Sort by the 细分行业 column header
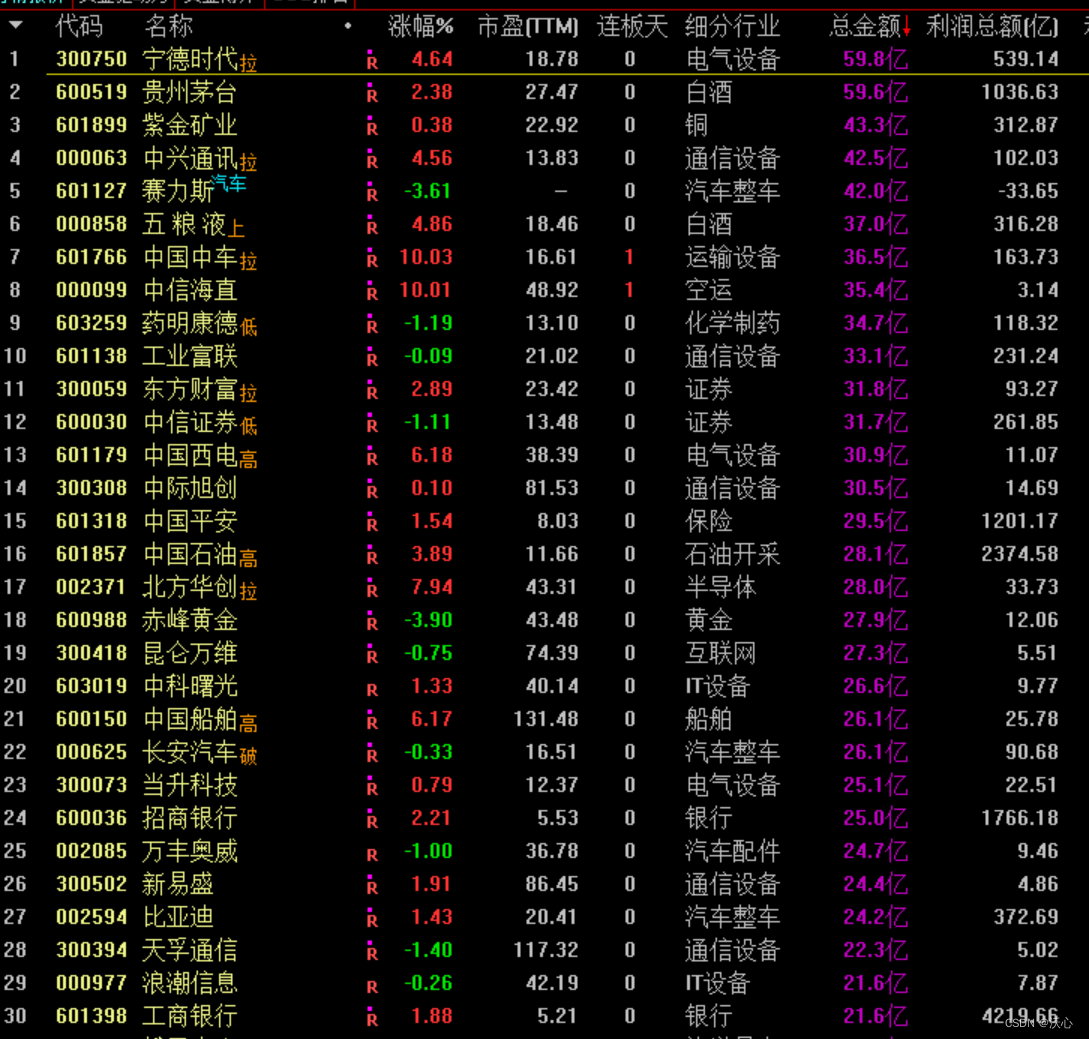Image resolution: width=1089 pixels, height=1039 pixels. (x=732, y=26)
